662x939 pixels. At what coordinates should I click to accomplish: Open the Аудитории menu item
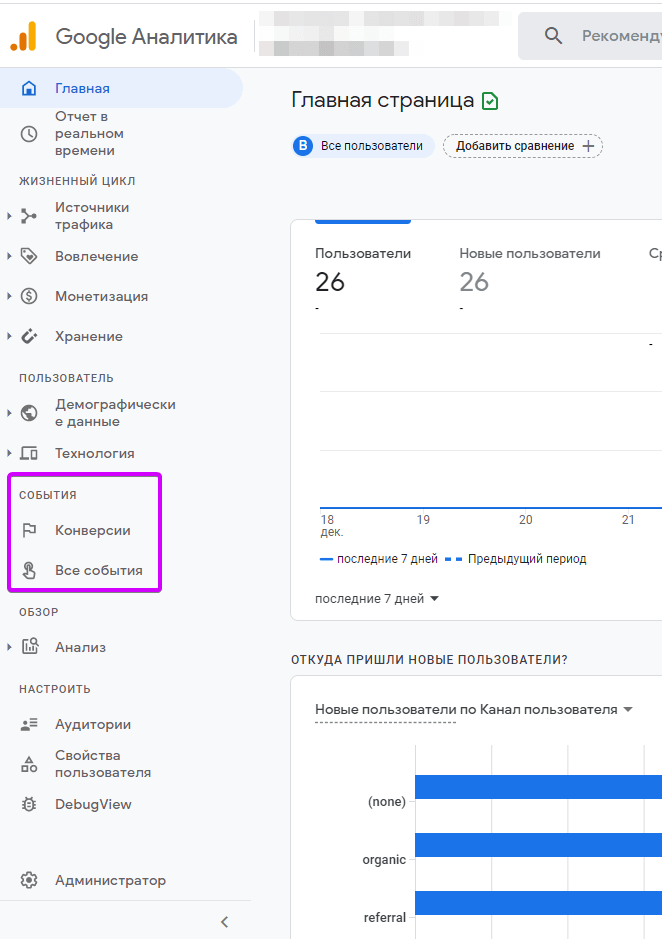click(92, 724)
